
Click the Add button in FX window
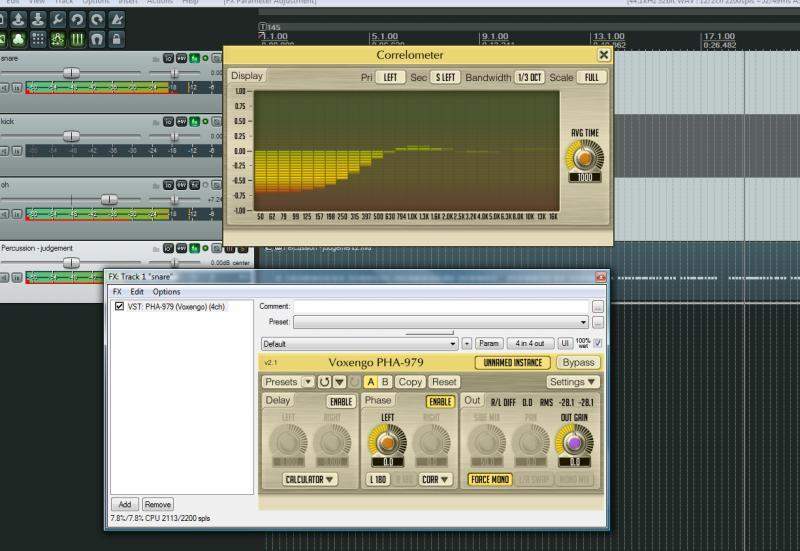(x=125, y=505)
